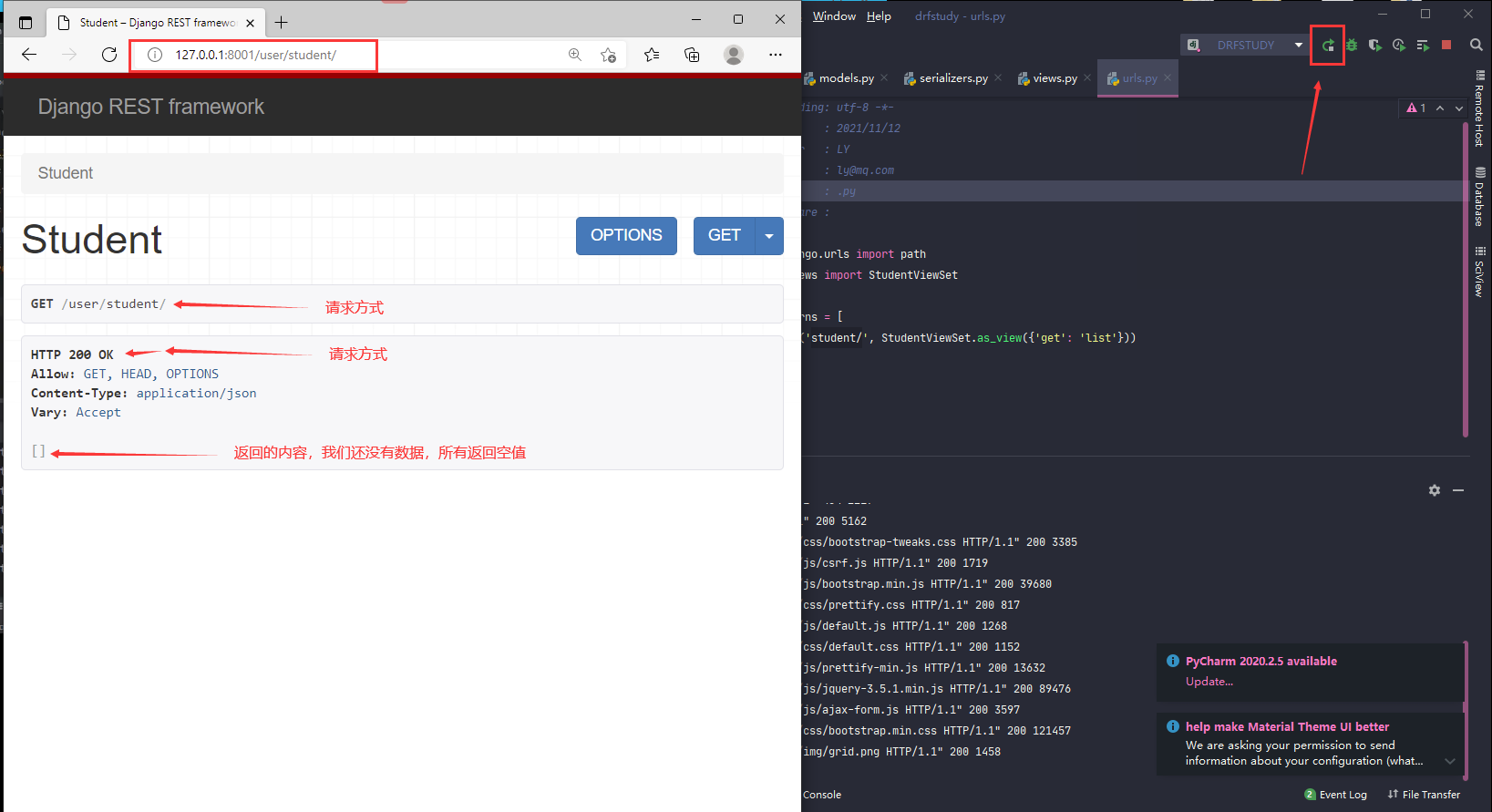Viewport: 1492px width, 812px height.
Task: Click the 'img/grid.png' log line
Action: coord(901,752)
